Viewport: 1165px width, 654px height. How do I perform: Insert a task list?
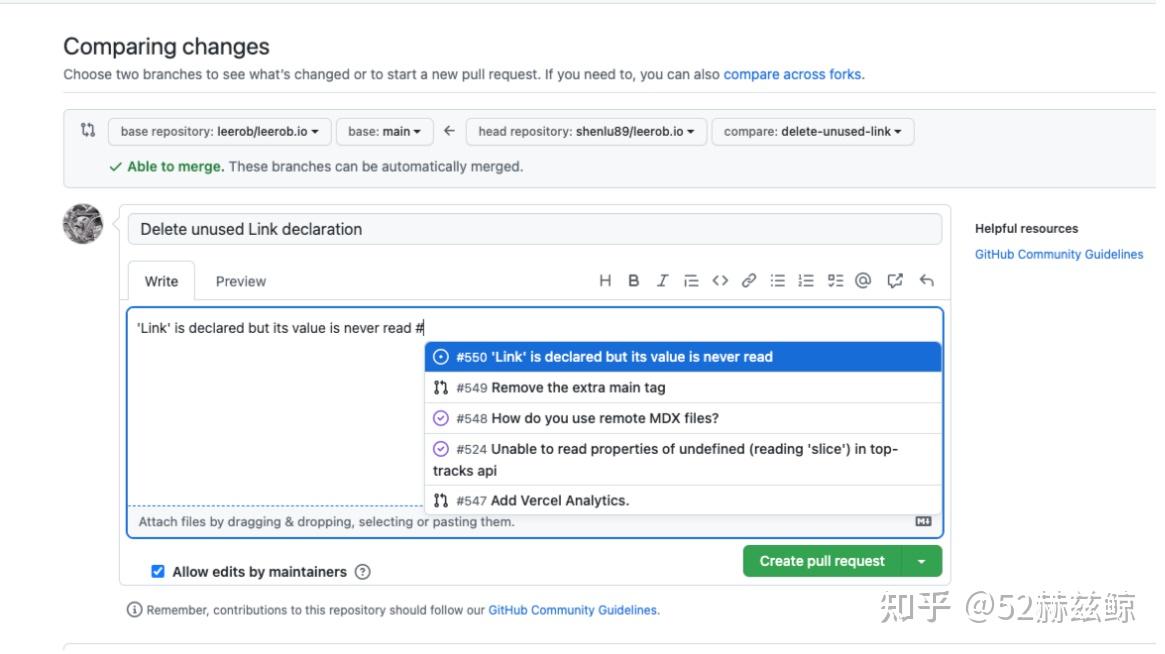[x=835, y=281]
